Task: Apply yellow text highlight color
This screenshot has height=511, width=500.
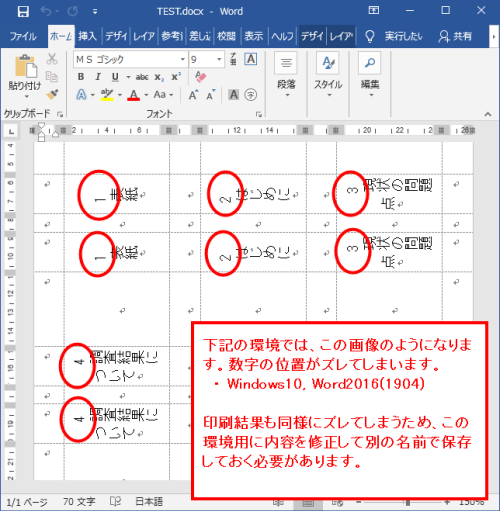Action: [107, 95]
